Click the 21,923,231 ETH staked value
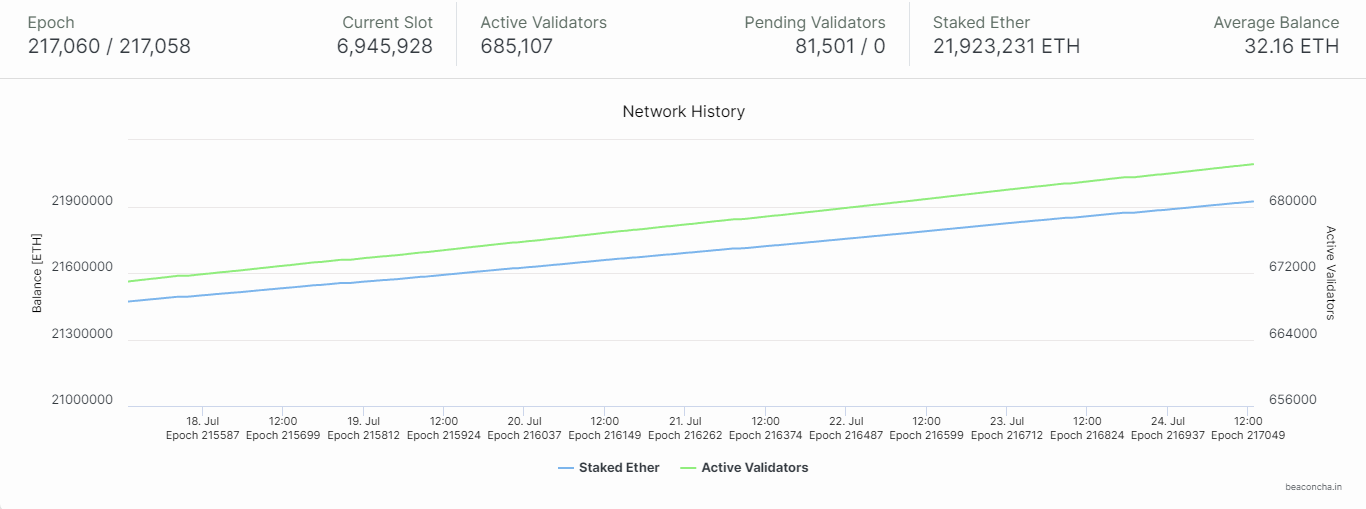Viewport: 1366px width, 509px height. [x=1006, y=46]
